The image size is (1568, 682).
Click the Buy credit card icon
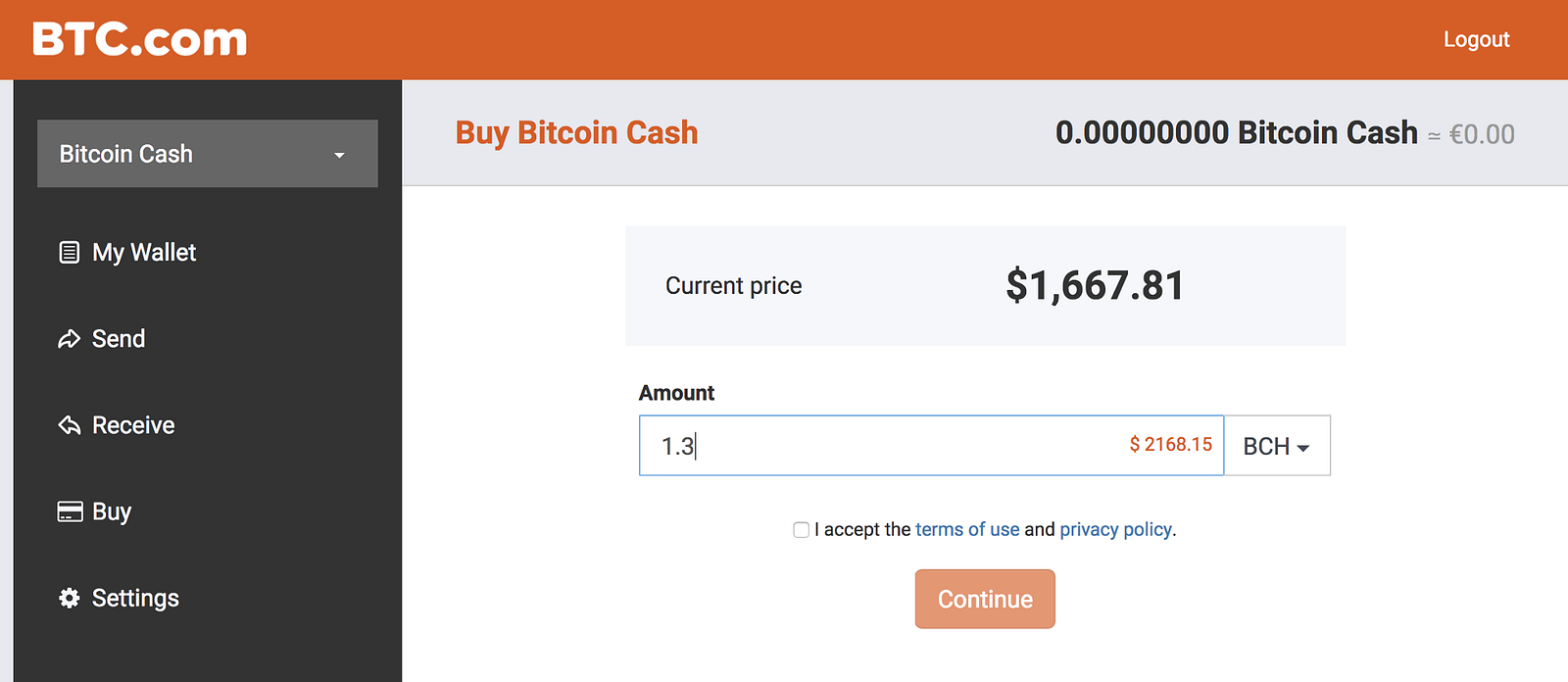70,511
